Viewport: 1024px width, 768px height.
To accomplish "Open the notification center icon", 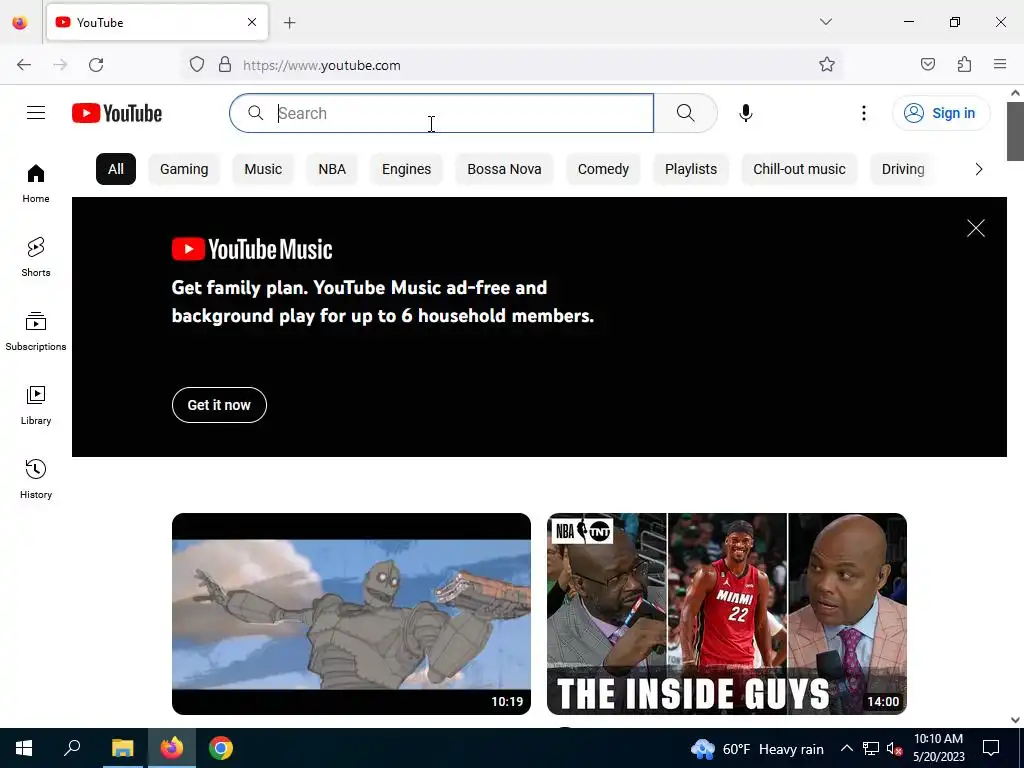I will 991,748.
